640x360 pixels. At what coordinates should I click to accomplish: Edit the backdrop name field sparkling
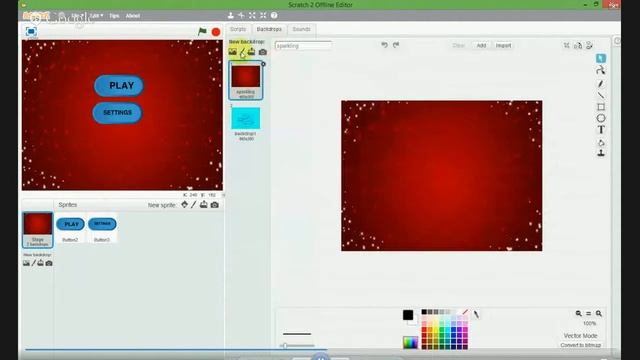303,46
